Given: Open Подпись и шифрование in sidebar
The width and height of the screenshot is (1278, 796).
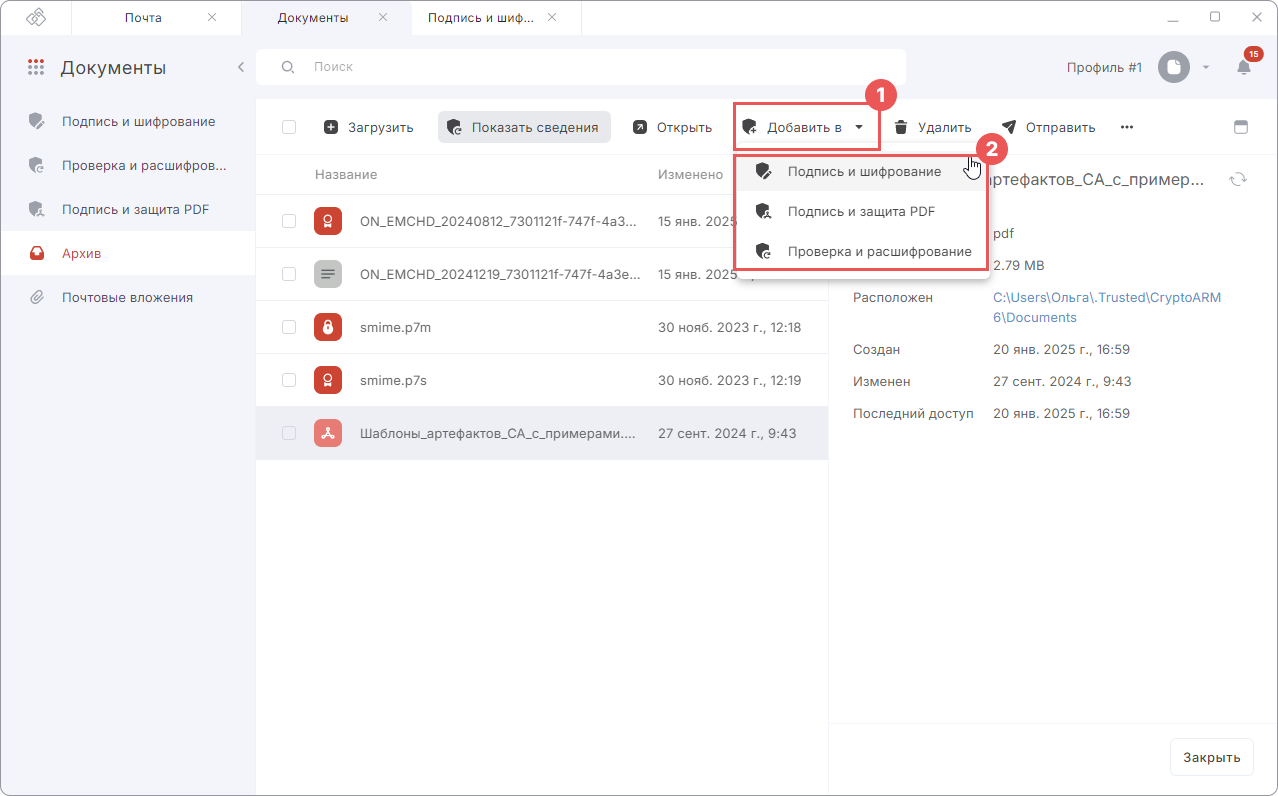Looking at the screenshot, I should point(128,121).
